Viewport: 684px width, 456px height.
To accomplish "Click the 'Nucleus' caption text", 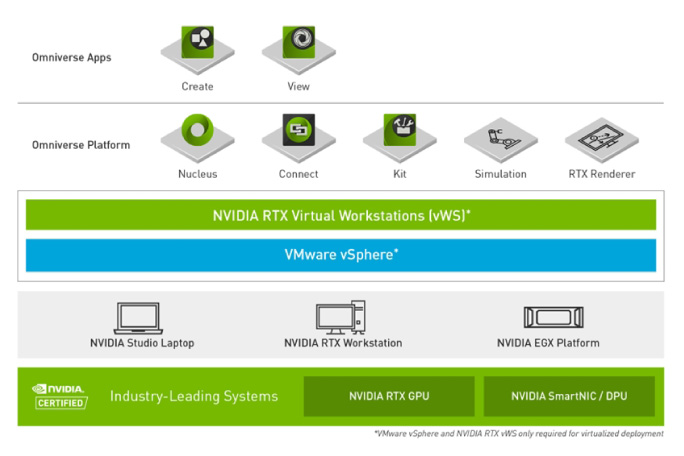I will [x=198, y=174].
